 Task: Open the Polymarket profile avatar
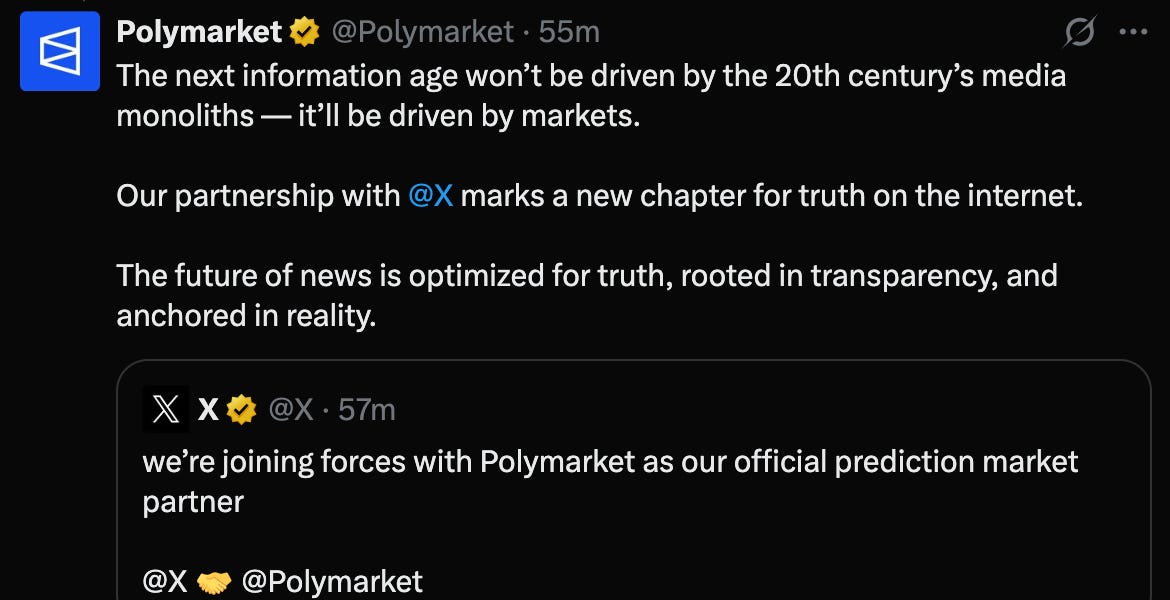coord(60,51)
